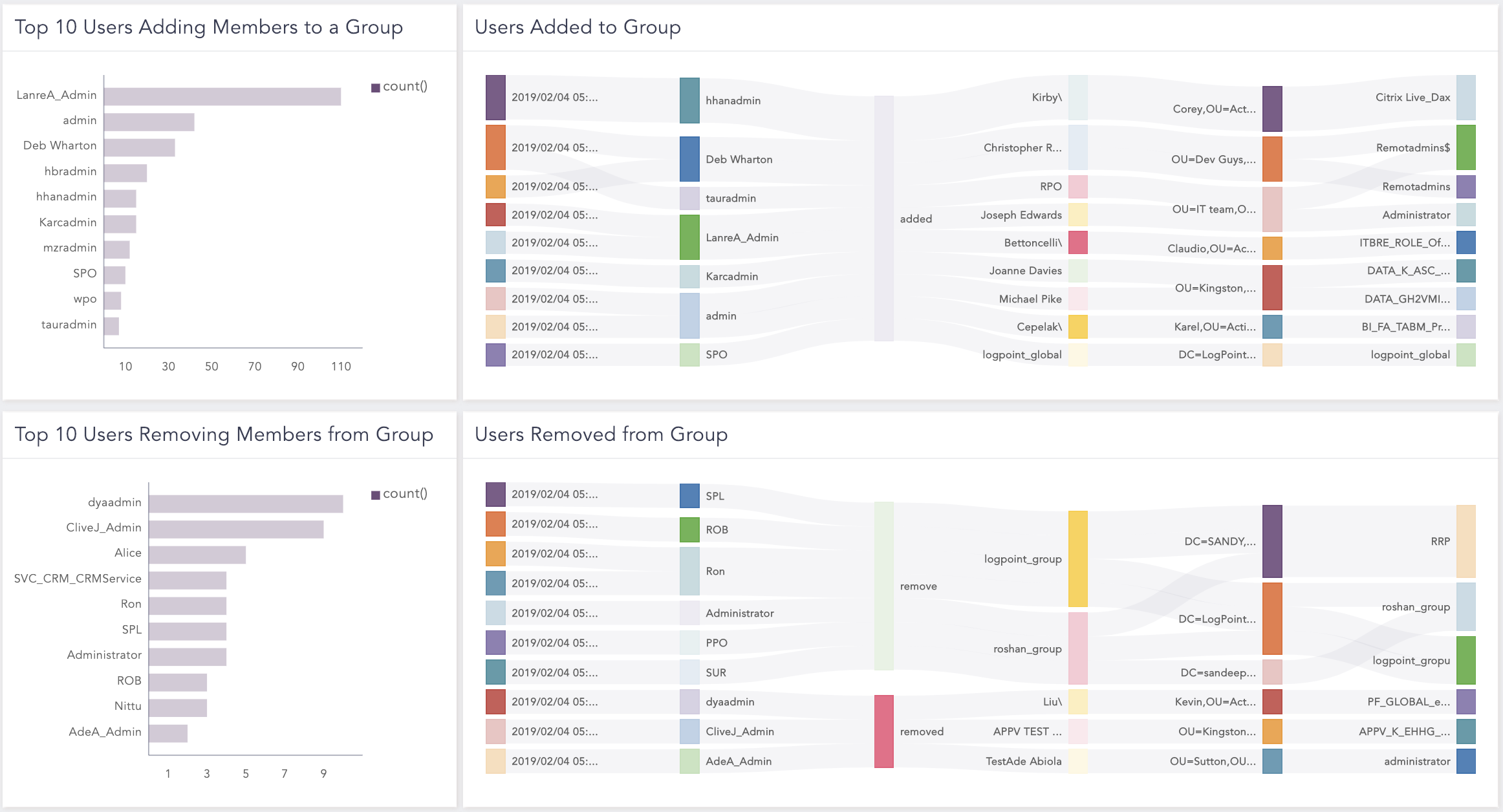
Task: Click the 'DATA_GH2VMI...' label
Action: pos(1407,299)
